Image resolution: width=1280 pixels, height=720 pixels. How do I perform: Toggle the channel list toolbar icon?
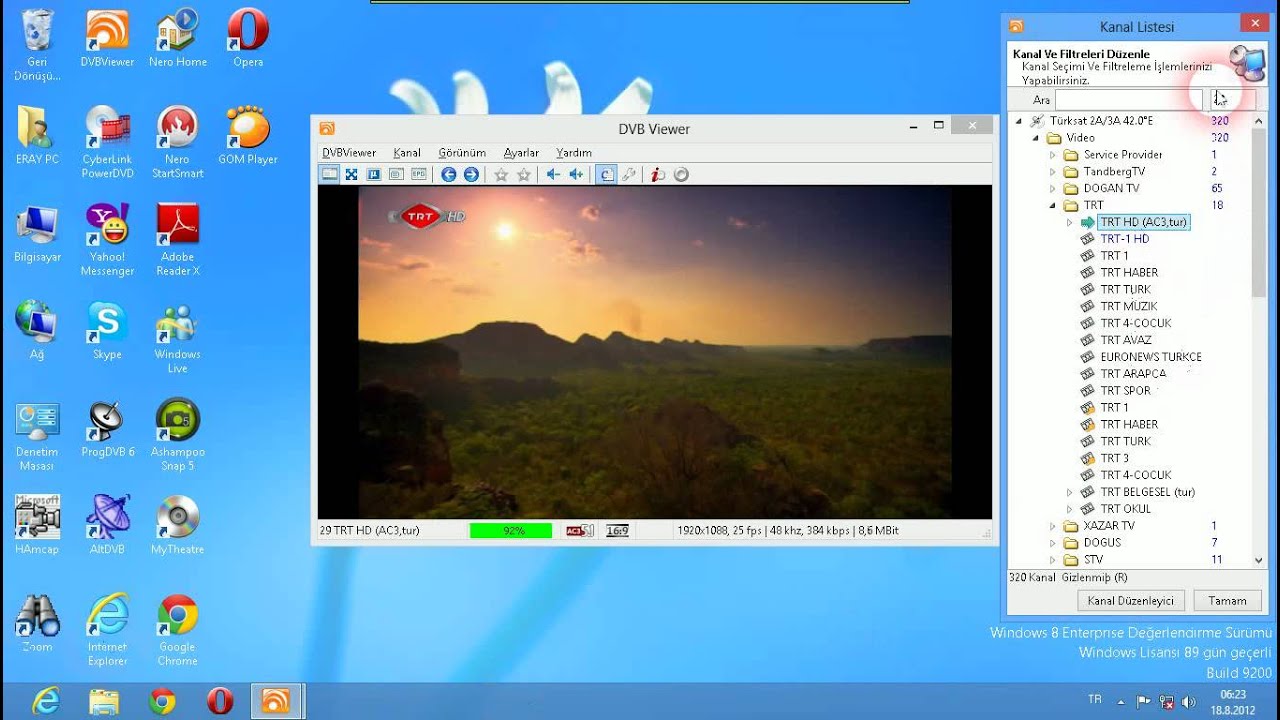click(x=606, y=174)
